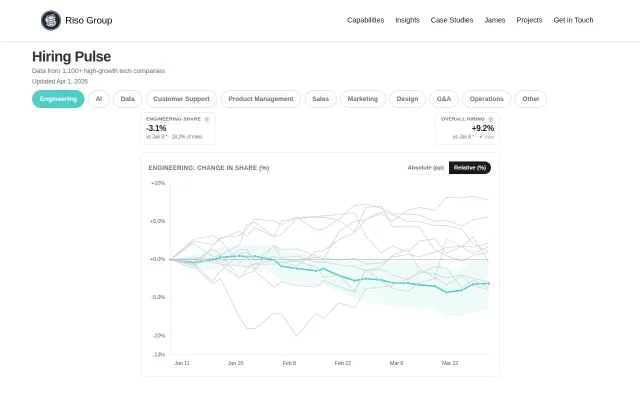This screenshot has width=640, height=400.
Task: Click the Engineering: Change in Share chart title
Action: pyautogui.click(x=209, y=168)
